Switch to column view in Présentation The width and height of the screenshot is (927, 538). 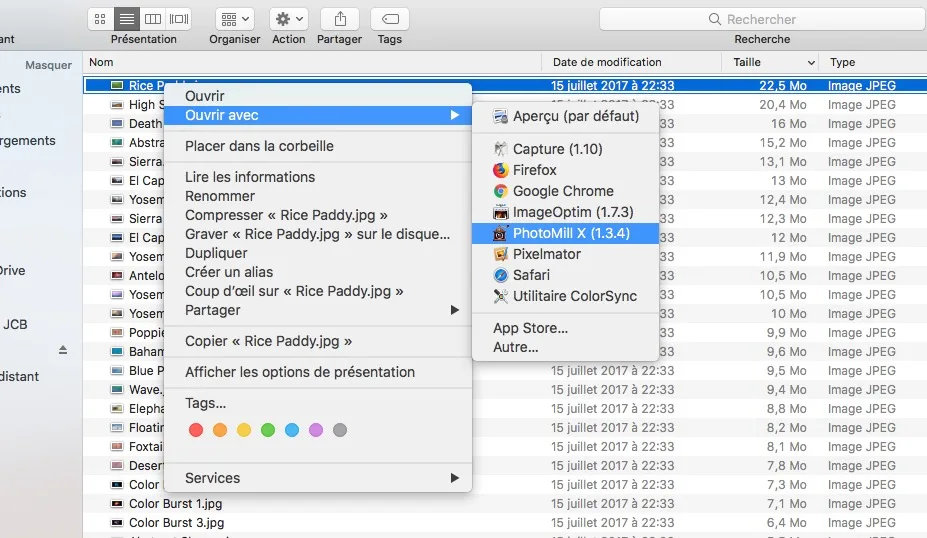coord(153,19)
